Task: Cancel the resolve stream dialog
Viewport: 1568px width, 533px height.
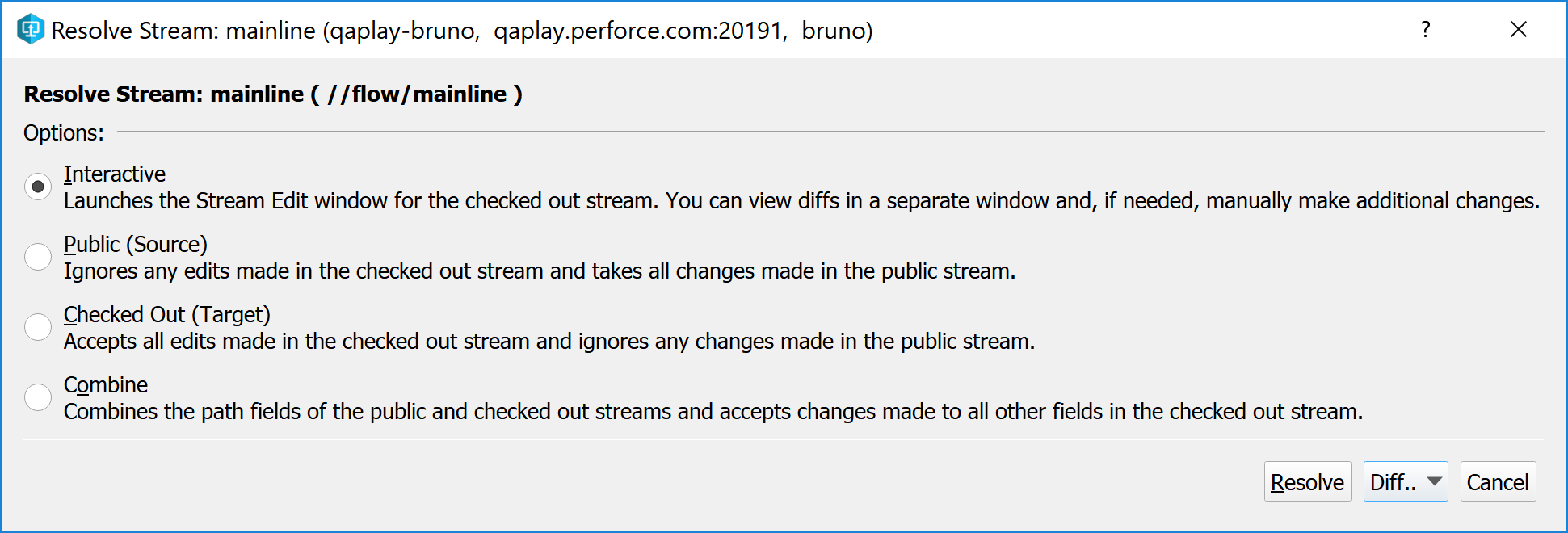Action: point(1497,482)
